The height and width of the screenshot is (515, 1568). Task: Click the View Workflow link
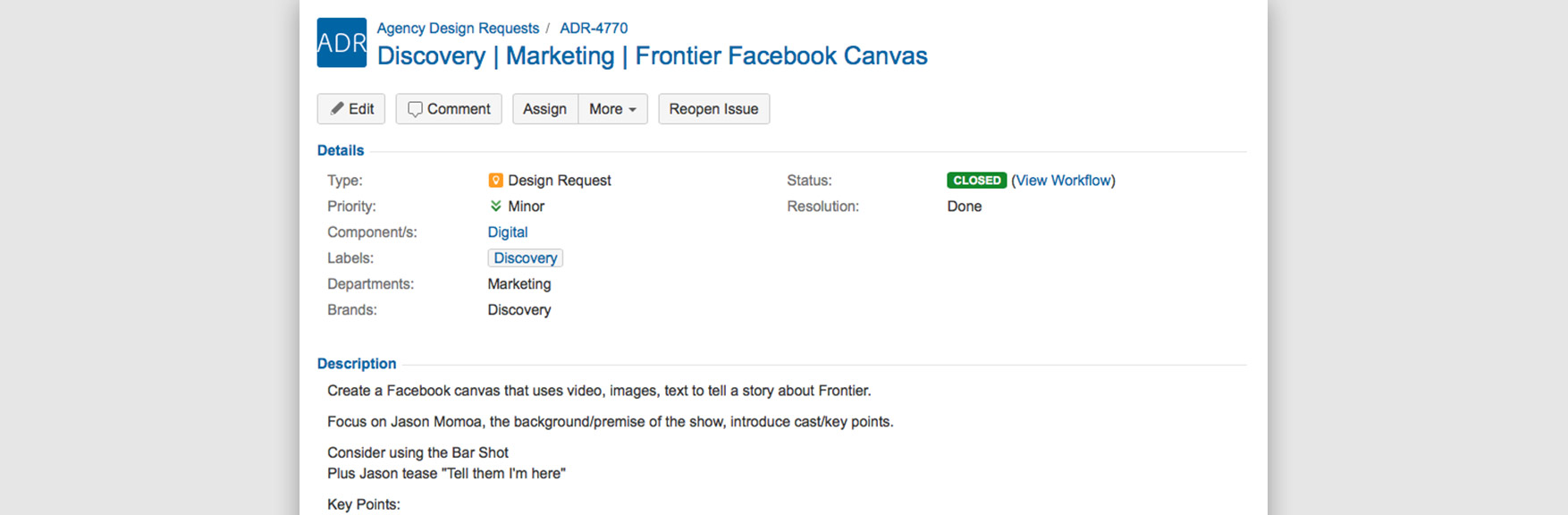coord(1063,181)
